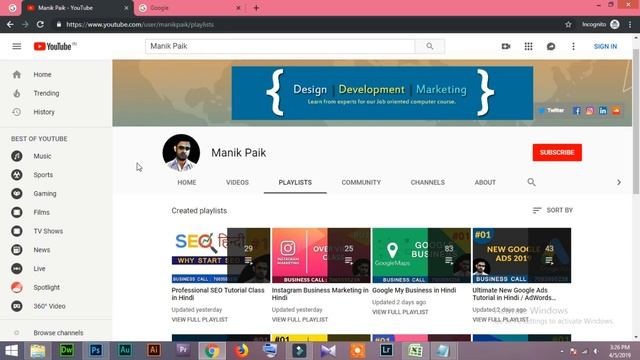Open the Windows Start button
The width and height of the screenshot is (640, 360).
coord(11,351)
